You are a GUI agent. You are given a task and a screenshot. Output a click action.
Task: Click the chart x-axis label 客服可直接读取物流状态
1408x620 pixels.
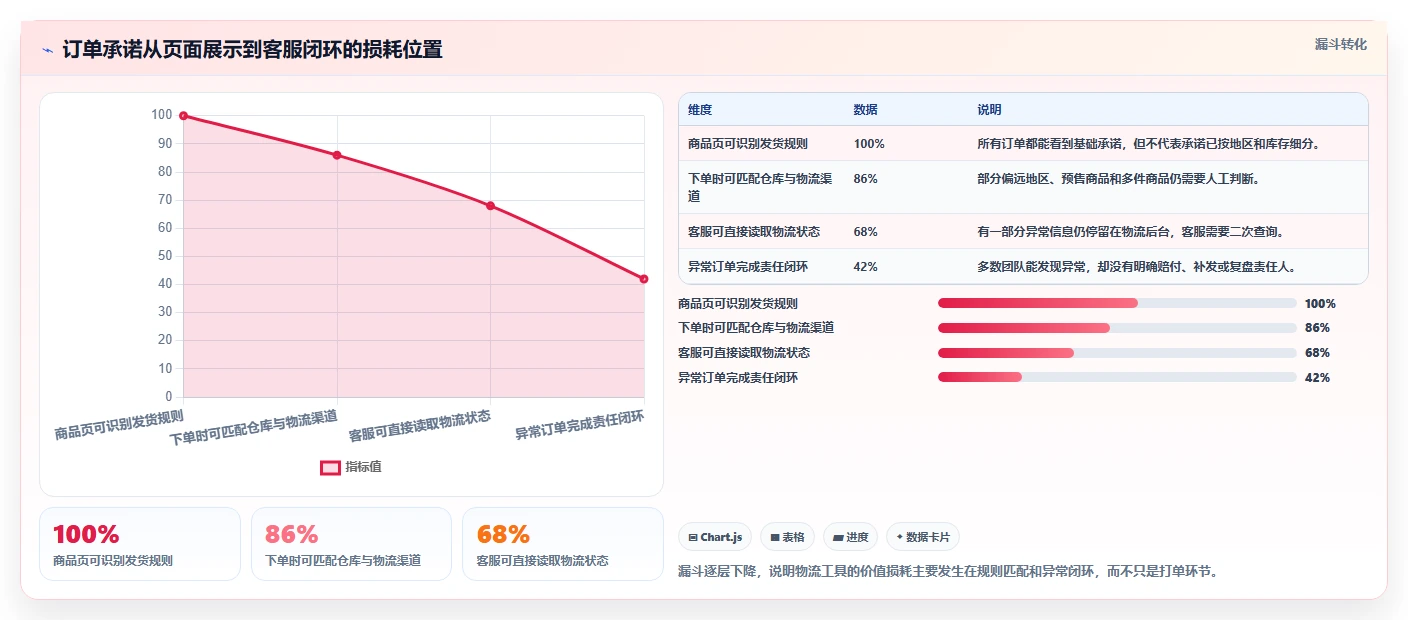coord(420,427)
